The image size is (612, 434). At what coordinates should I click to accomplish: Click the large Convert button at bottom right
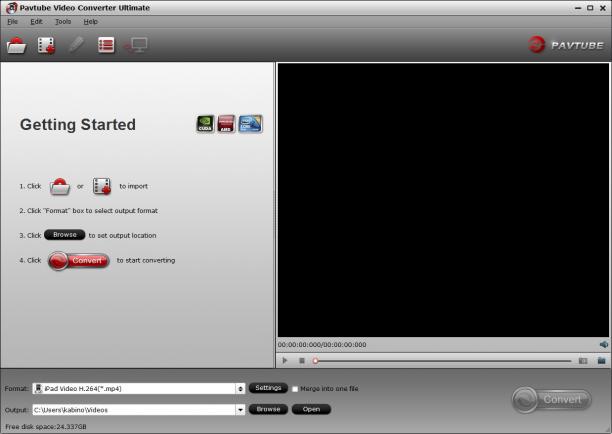point(552,400)
